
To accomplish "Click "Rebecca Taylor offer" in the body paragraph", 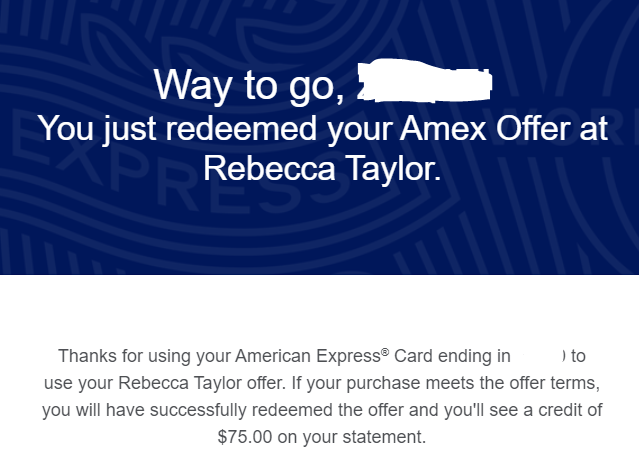I will coord(202,383).
